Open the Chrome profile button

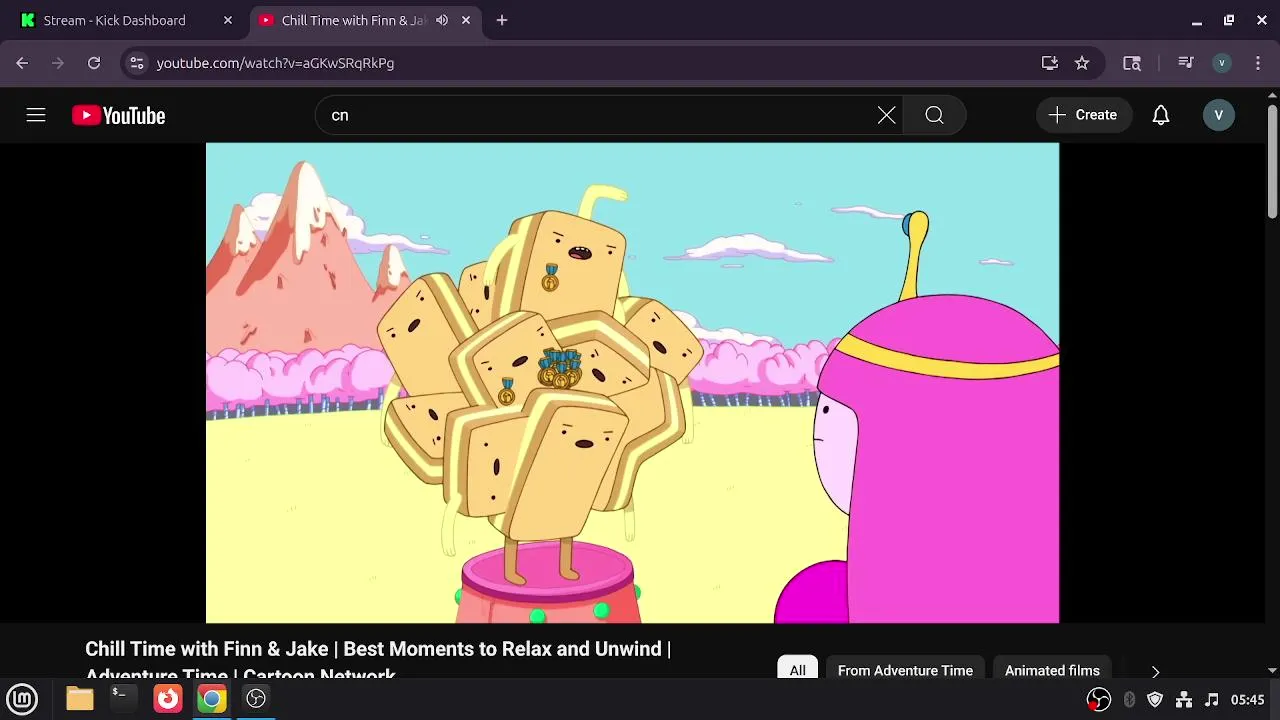pyautogui.click(x=1221, y=63)
